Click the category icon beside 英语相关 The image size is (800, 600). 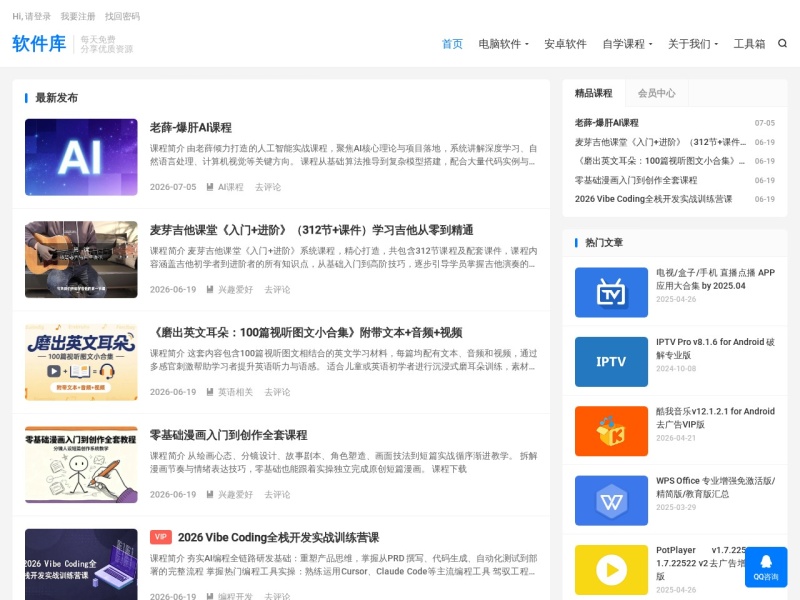coord(210,392)
